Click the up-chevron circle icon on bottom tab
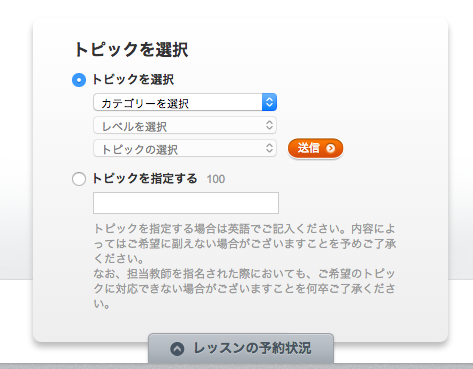Viewport: 473px width, 369px height. coord(177,349)
